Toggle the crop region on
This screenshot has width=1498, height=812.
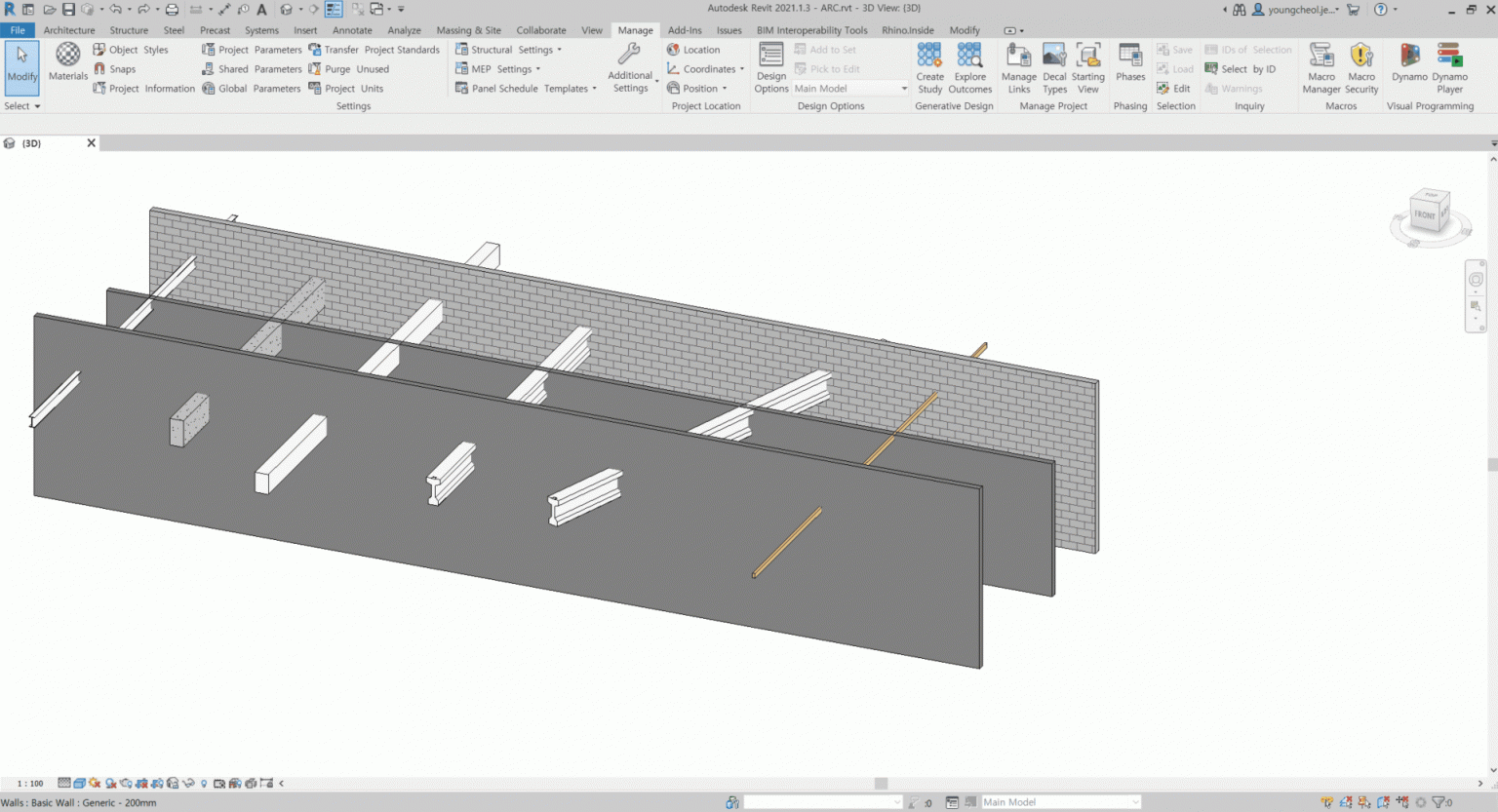click(140, 783)
